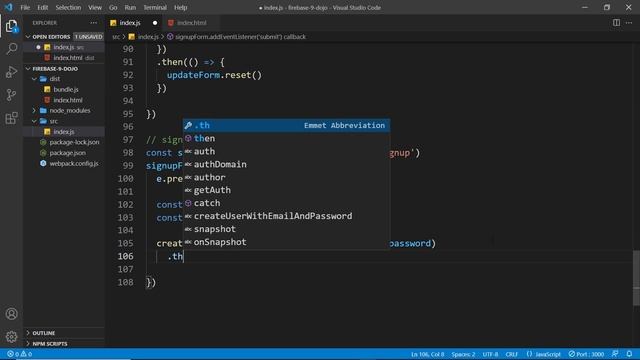640x360 pixels.
Task: Click the index.js file icon in the src folder
Action: point(47,131)
